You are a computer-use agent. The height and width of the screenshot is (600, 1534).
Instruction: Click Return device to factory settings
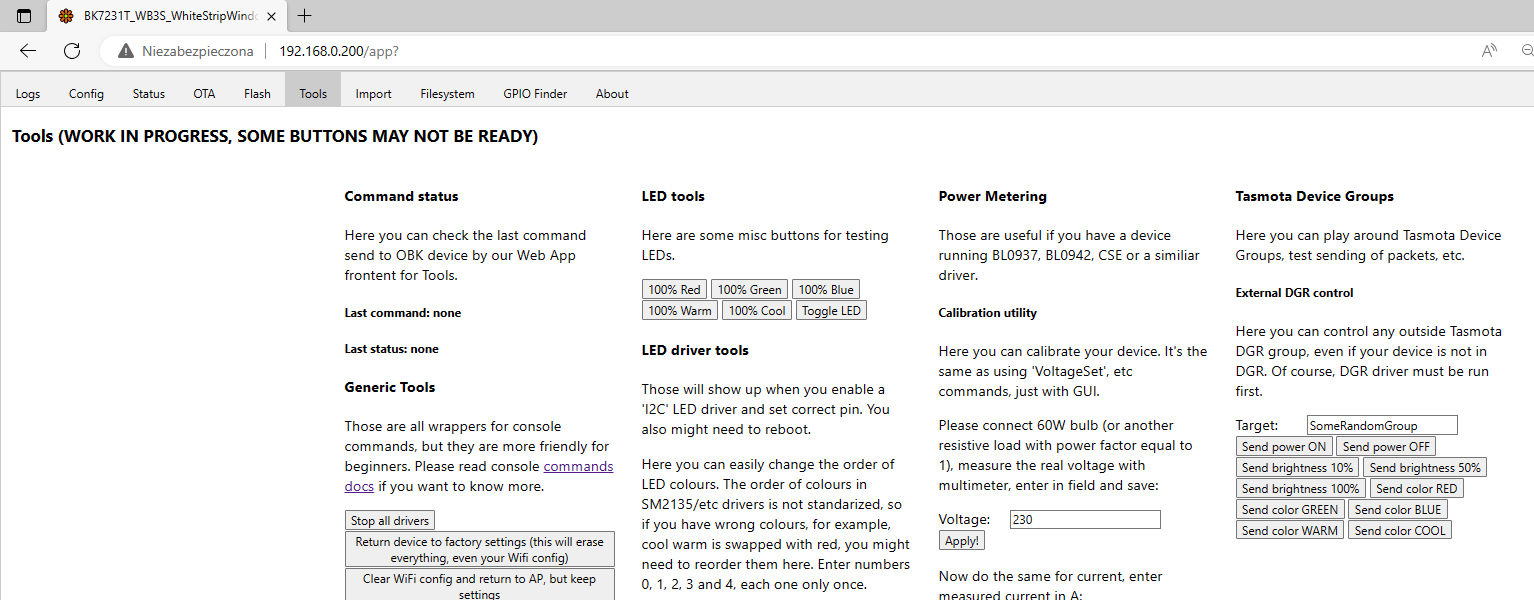[x=480, y=550]
